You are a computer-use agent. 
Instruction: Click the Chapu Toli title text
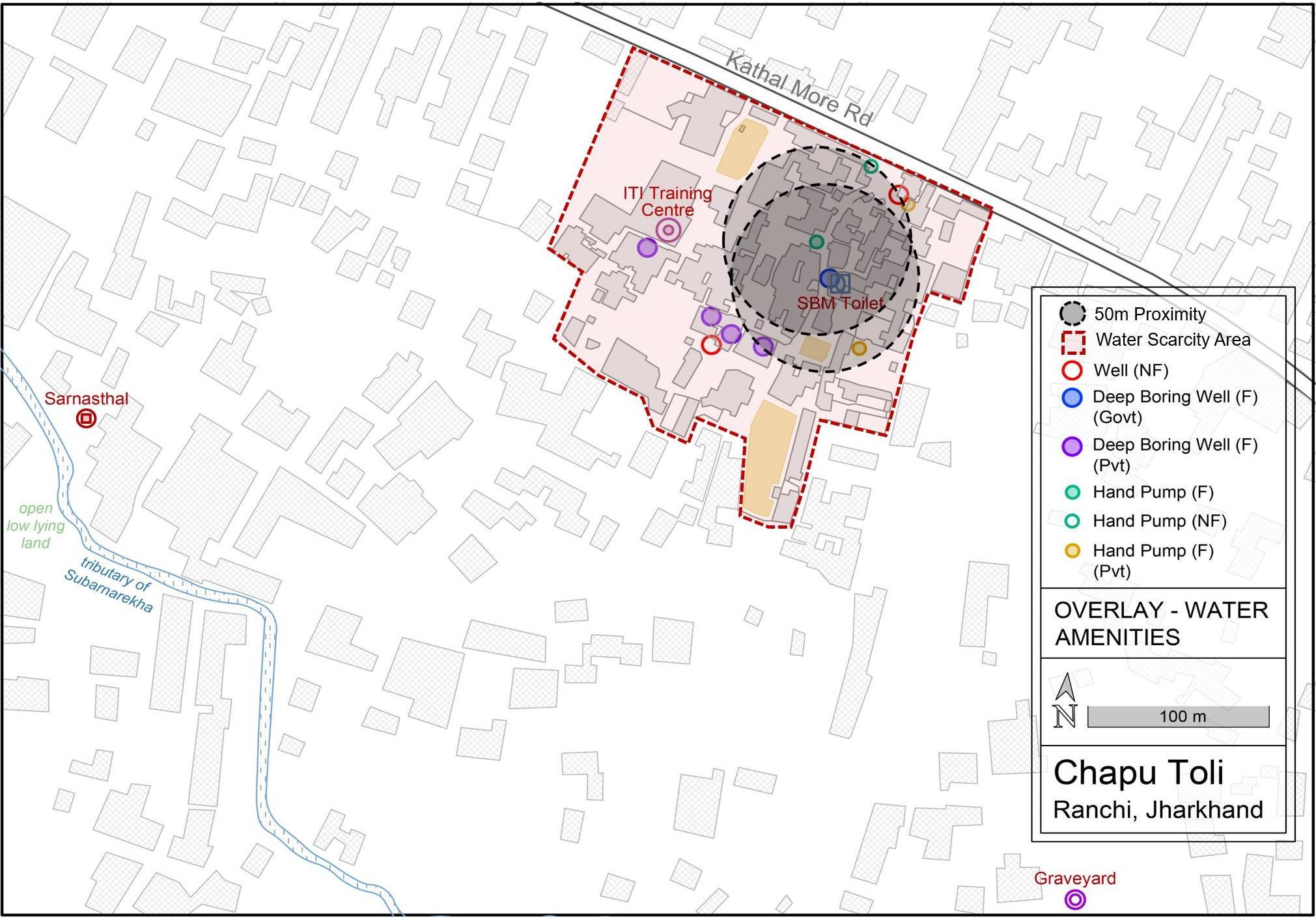(1138, 773)
